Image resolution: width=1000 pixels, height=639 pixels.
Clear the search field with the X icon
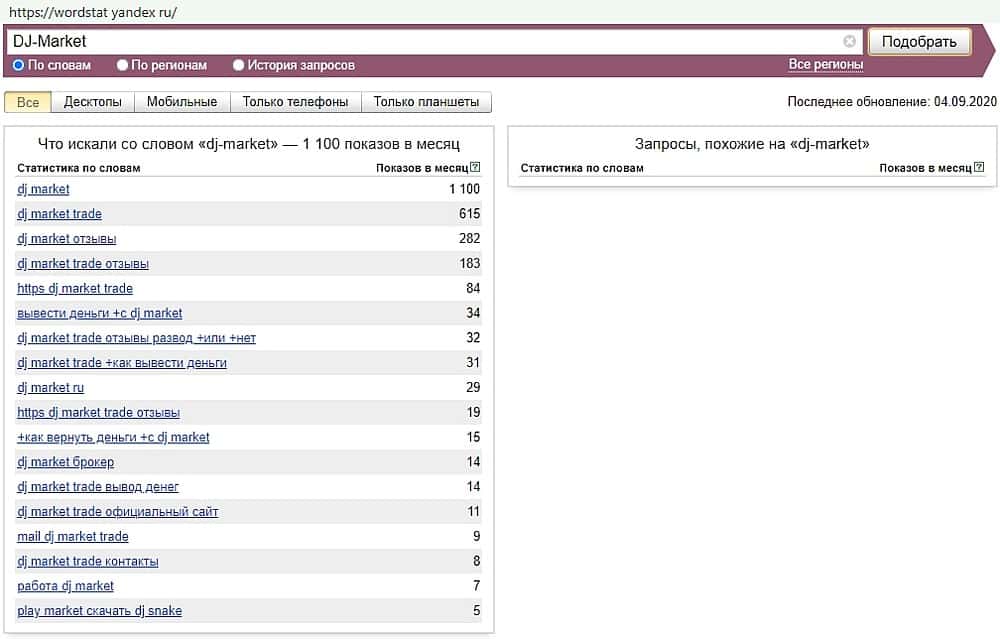(849, 41)
